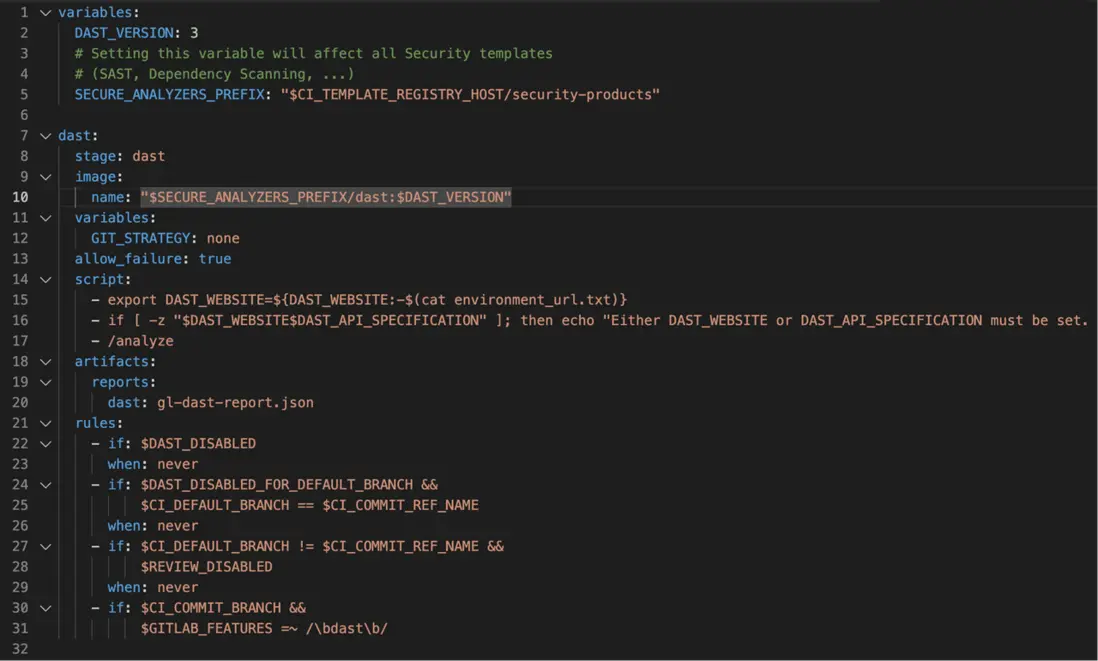Click the gl-dast-report.json value
This screenshot has height=661, width=1098.
[235, 403]
